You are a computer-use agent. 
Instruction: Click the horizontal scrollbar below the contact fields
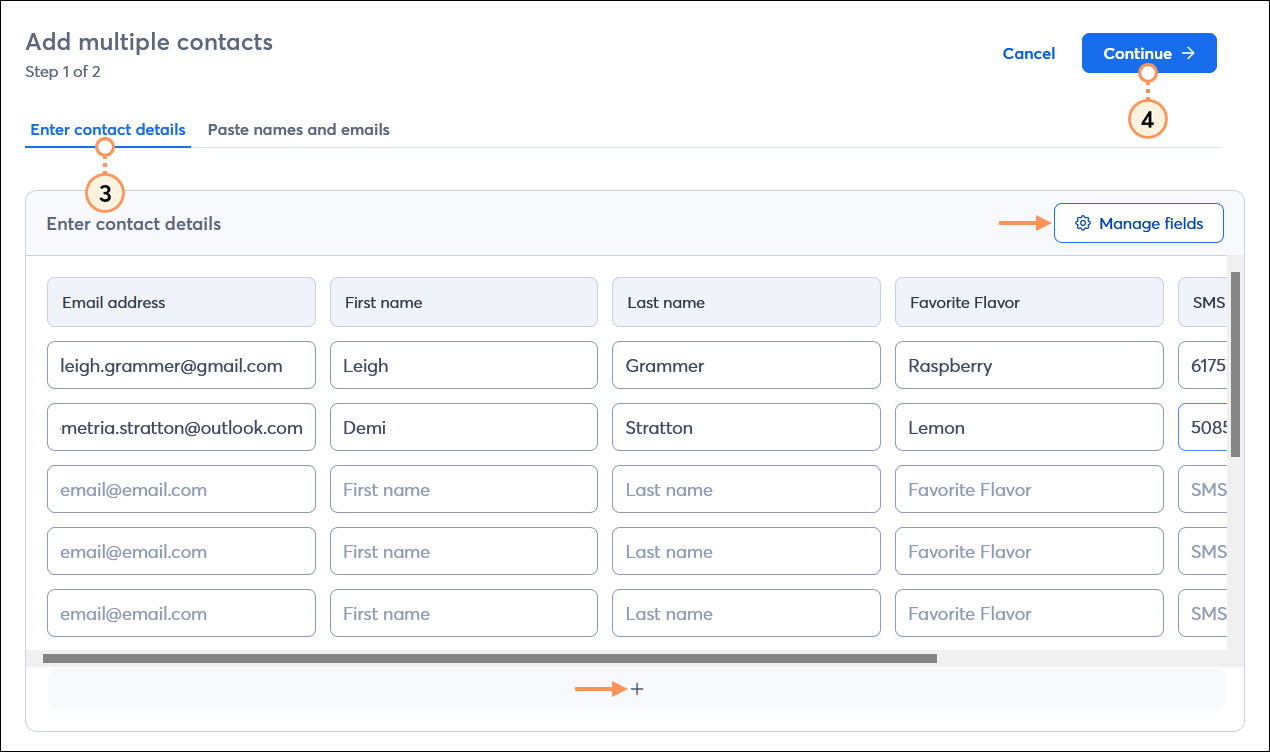click(490, 658)
